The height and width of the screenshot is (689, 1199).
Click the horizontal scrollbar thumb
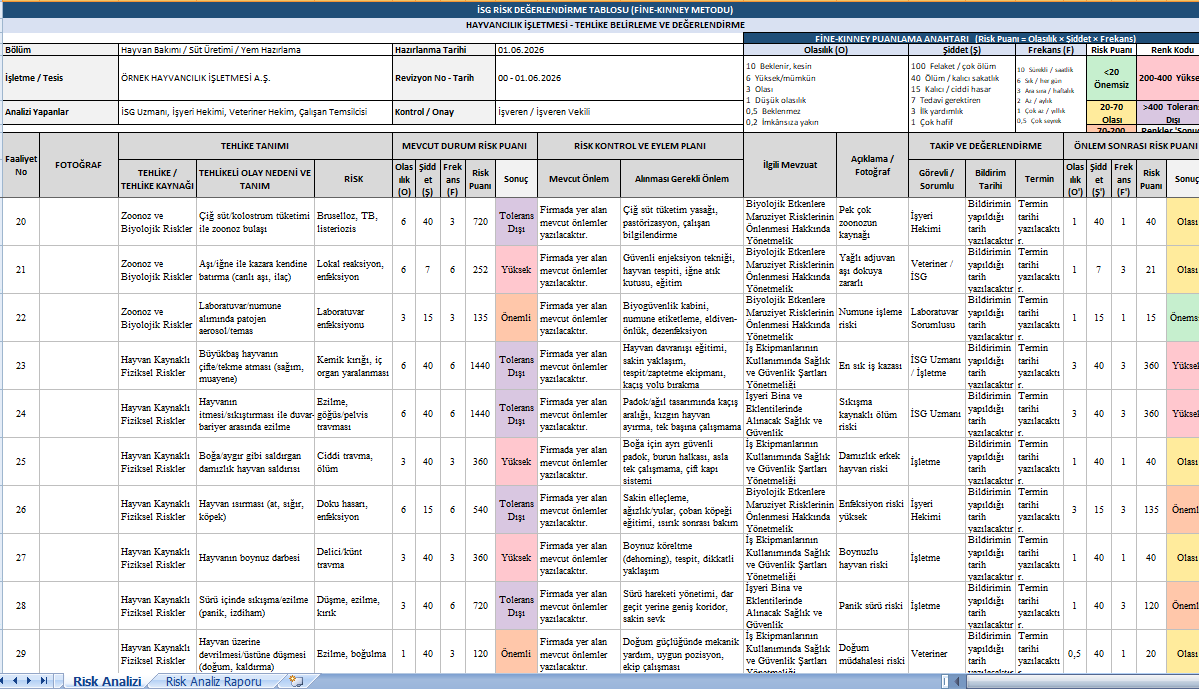click(1082, 681)
